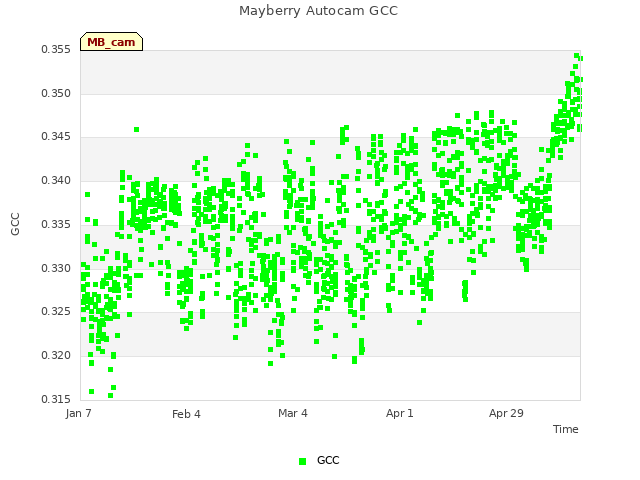Click the 0.345 y-axis value
The width and height of the screenshot is (640, 480).
pos(56,136)
